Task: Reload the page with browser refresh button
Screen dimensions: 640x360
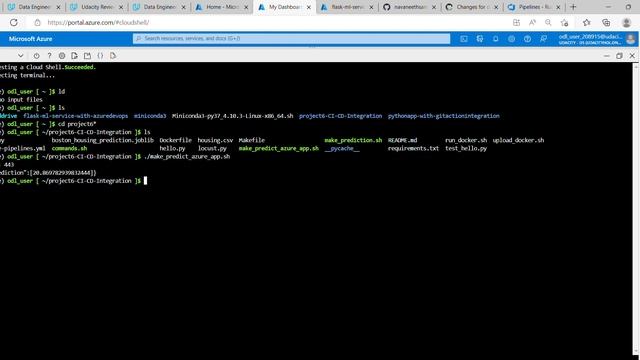Action: point(13,22)
